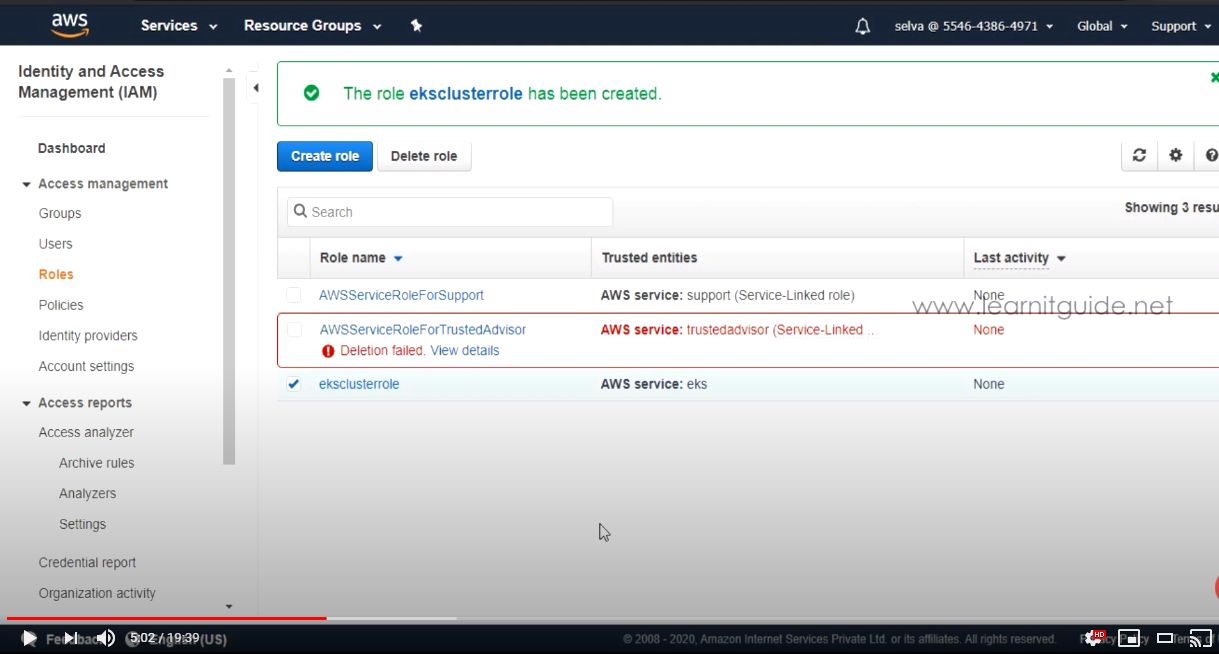Viewport: 1219px width, 654px height.
Task: Open table settings gear icon
Action: [1176, 155]
